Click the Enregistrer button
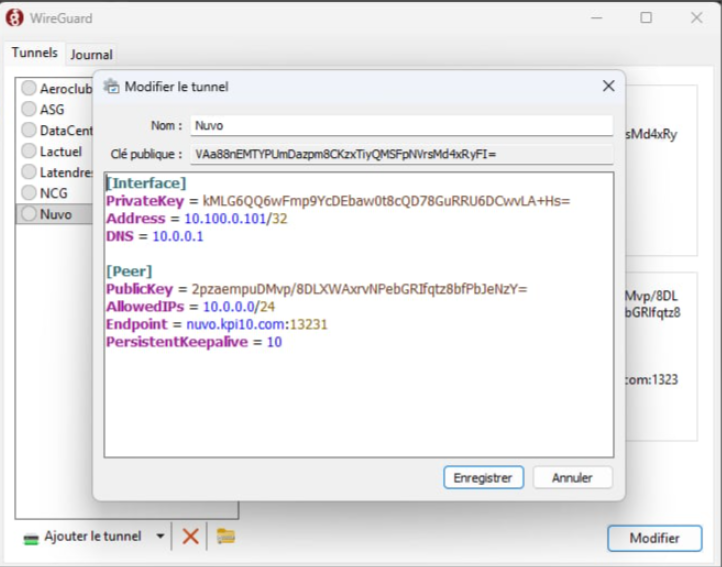722x567 pixels. coord(483,478)
